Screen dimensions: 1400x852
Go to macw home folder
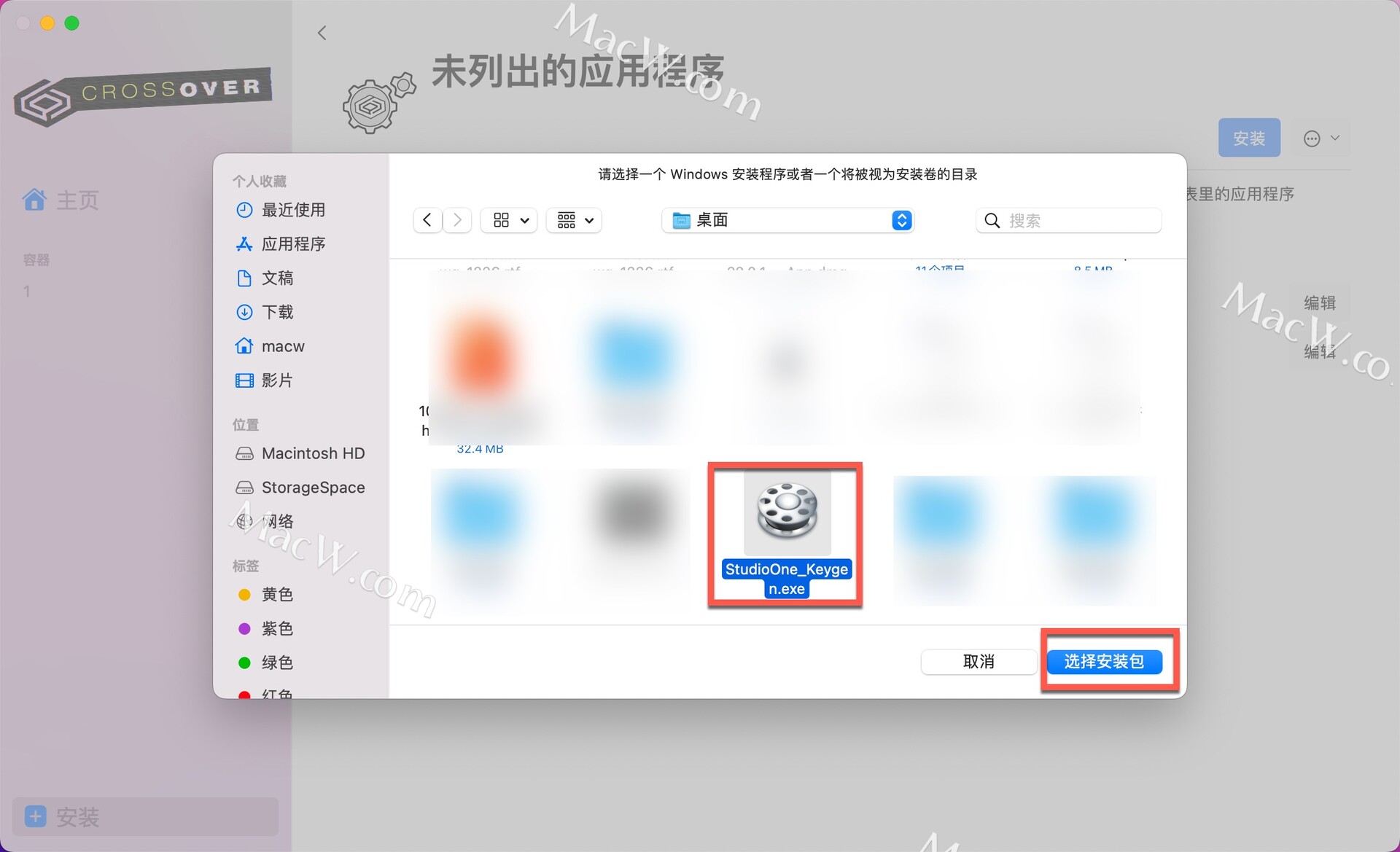[x=282, y=346]
